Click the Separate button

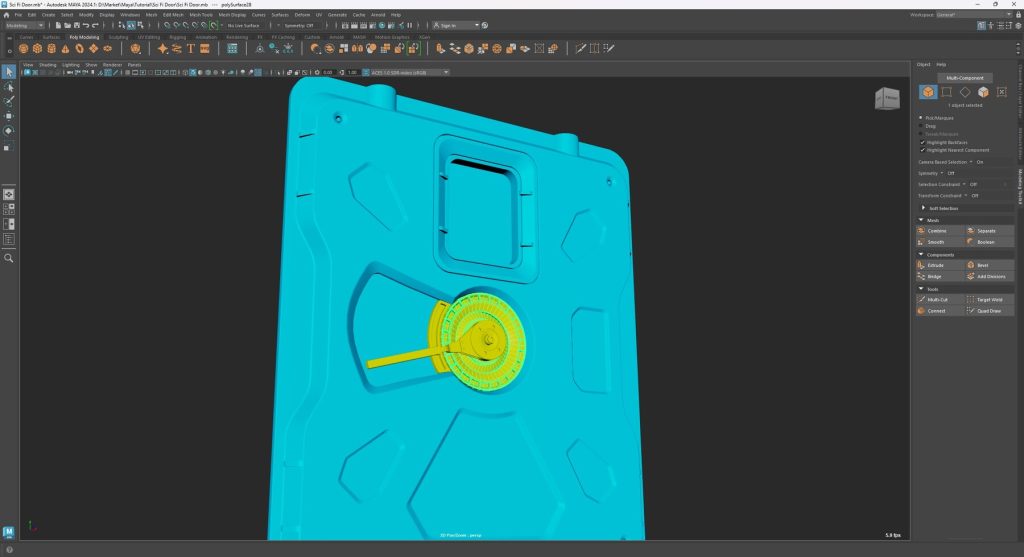pyautogui.click(x=990, y=231)
